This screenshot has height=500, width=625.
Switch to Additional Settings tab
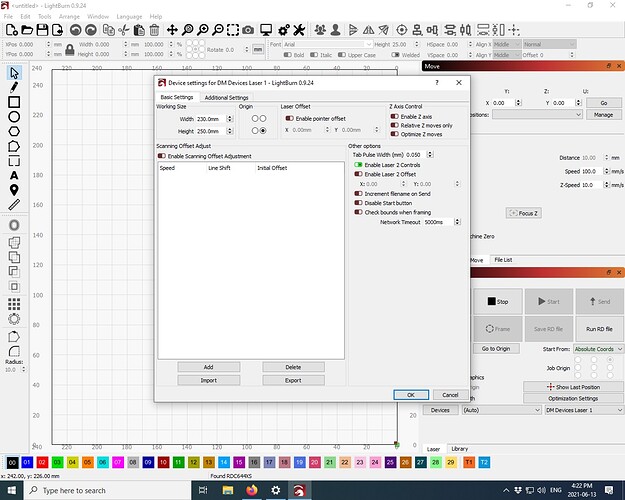(226, 97)
